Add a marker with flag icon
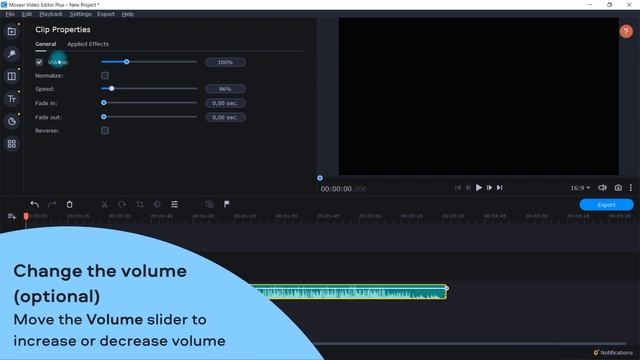640x360 pixels. pos(227,204)
